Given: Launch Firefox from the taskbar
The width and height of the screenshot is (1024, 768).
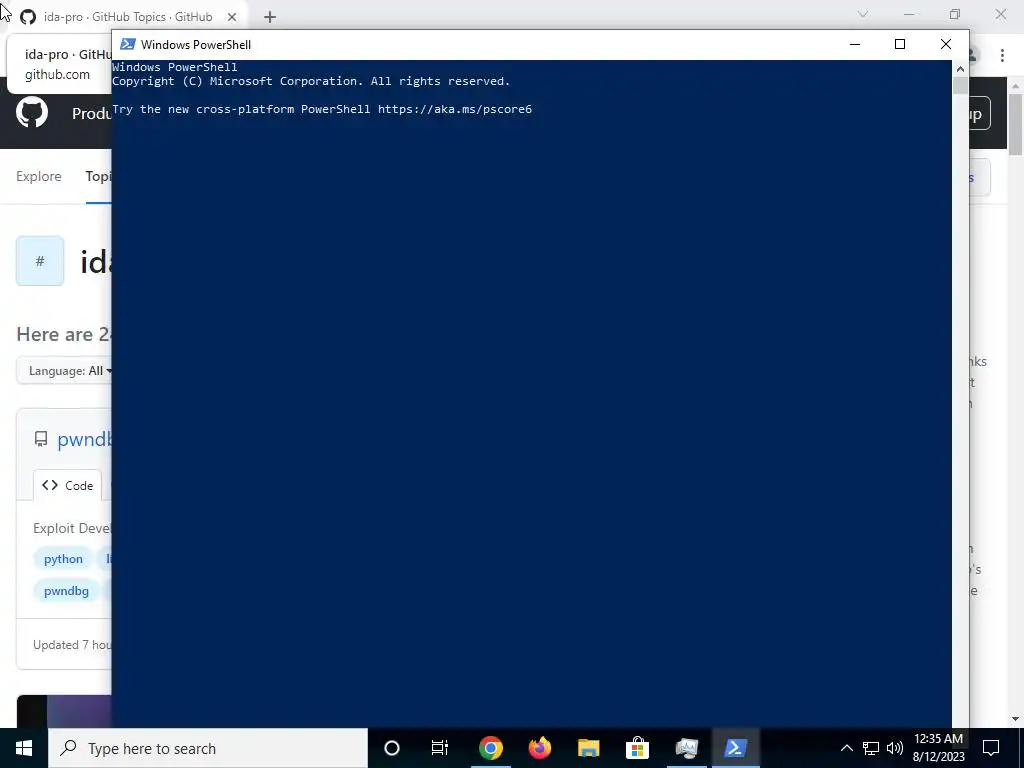Looking at the screenshot, I should click(539, 748).
